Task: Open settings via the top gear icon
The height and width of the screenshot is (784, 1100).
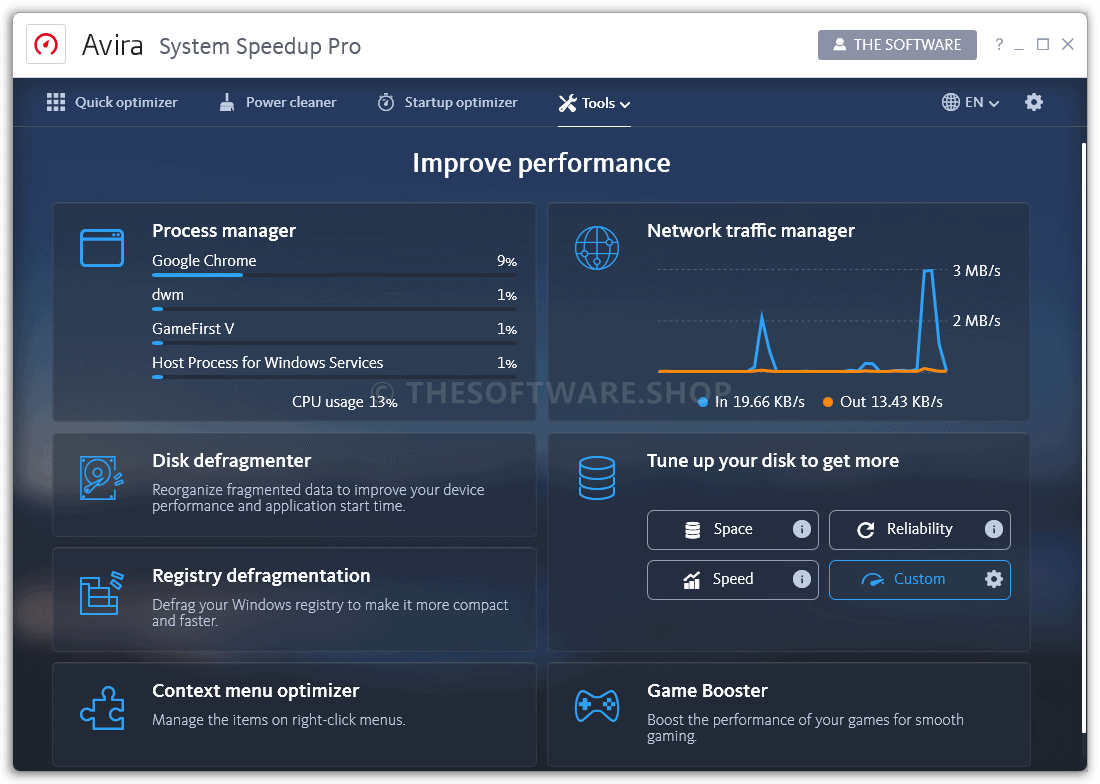Action: (1033, 102)
